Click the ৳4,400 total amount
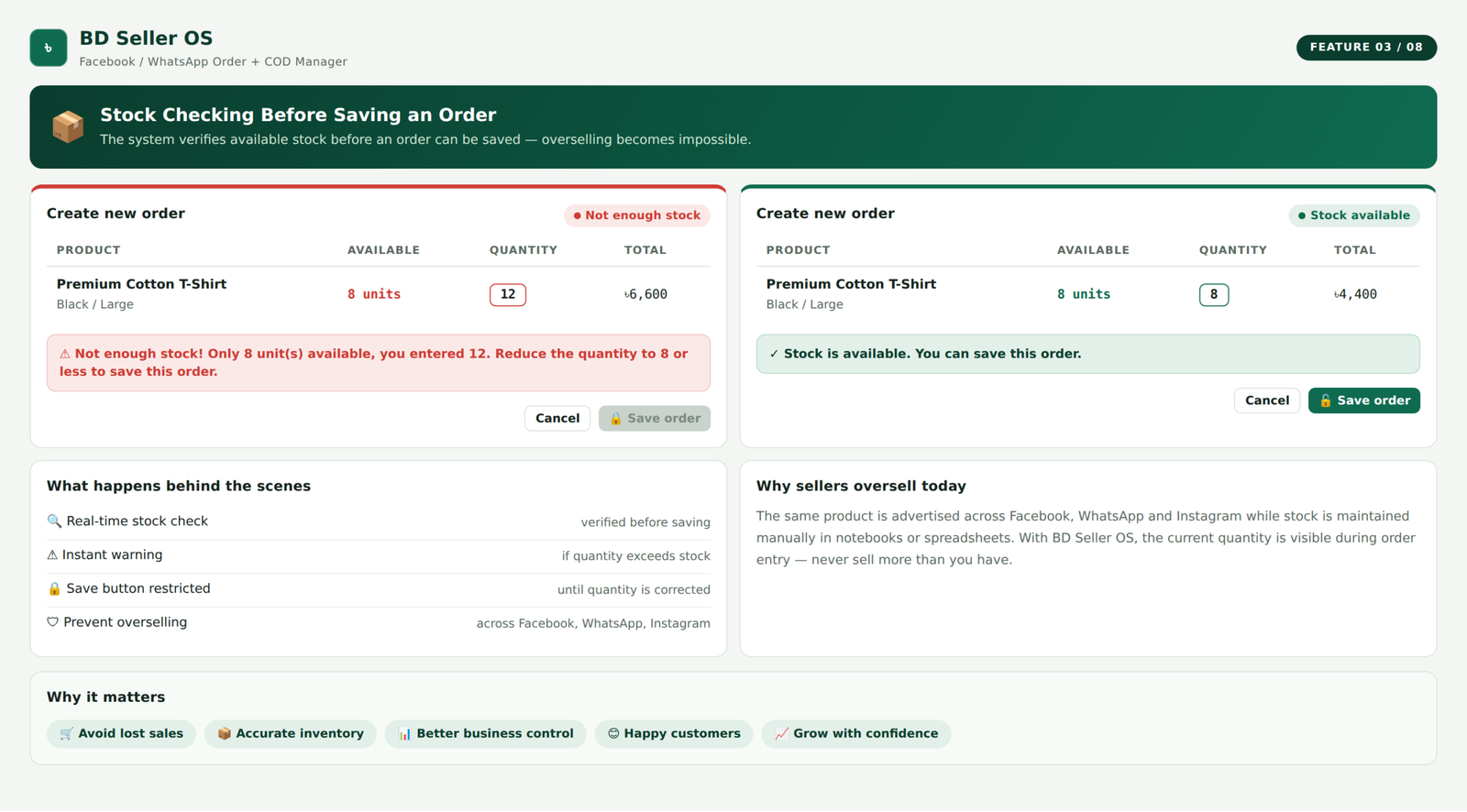Image resolution: width=1467 pixels, height=812 pixels. 1355,294
